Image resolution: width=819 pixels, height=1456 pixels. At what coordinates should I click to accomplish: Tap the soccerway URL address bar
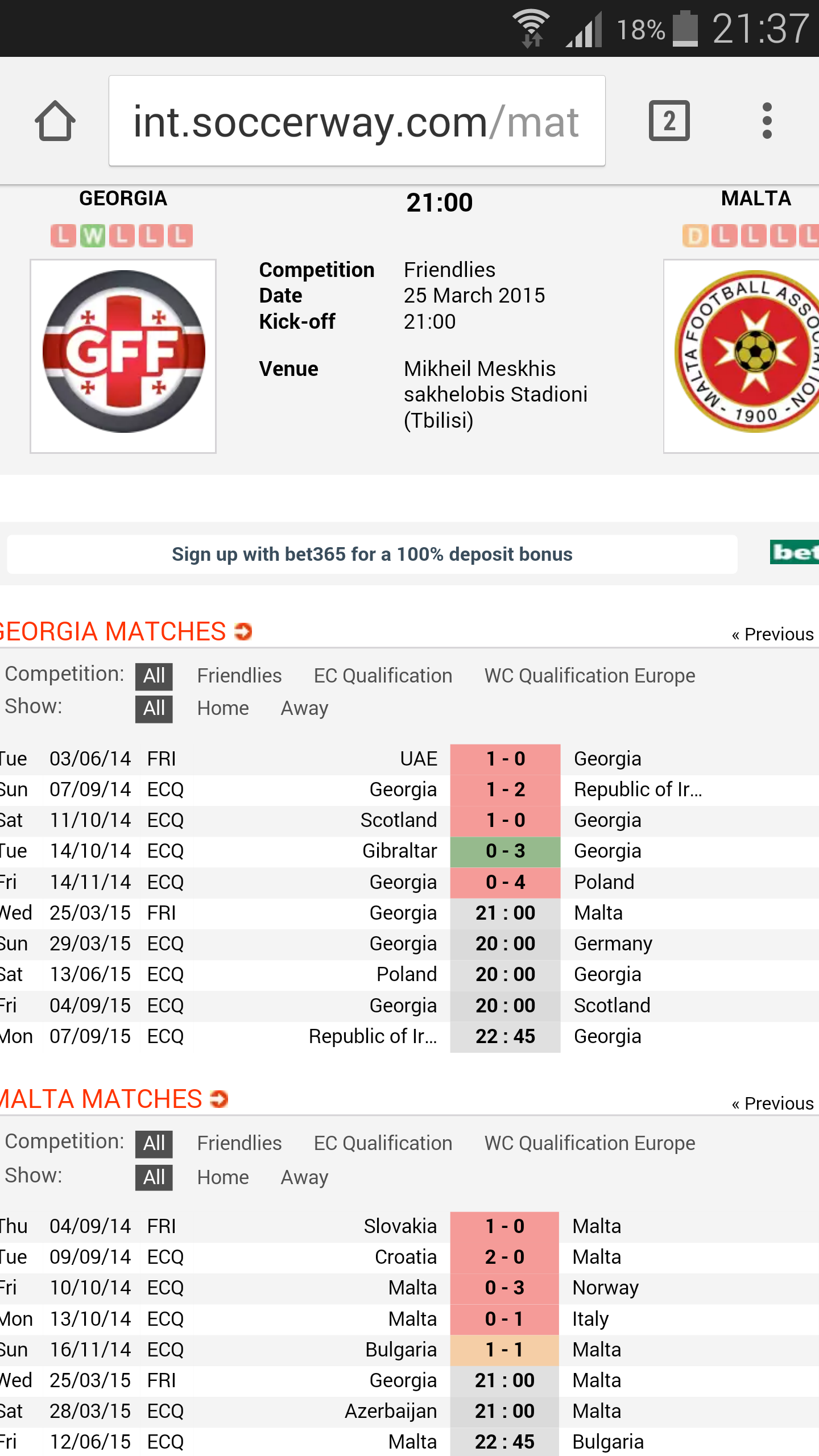(357, 121)
